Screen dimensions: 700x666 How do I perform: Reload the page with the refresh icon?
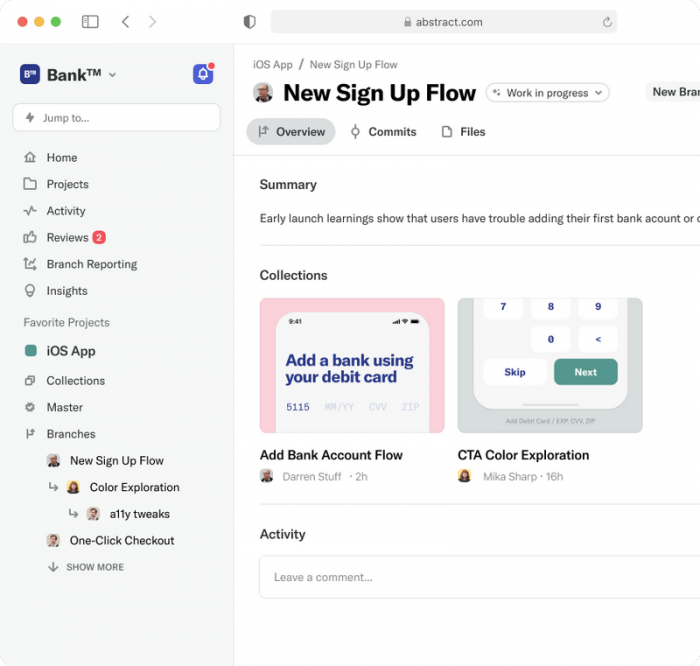607,22
